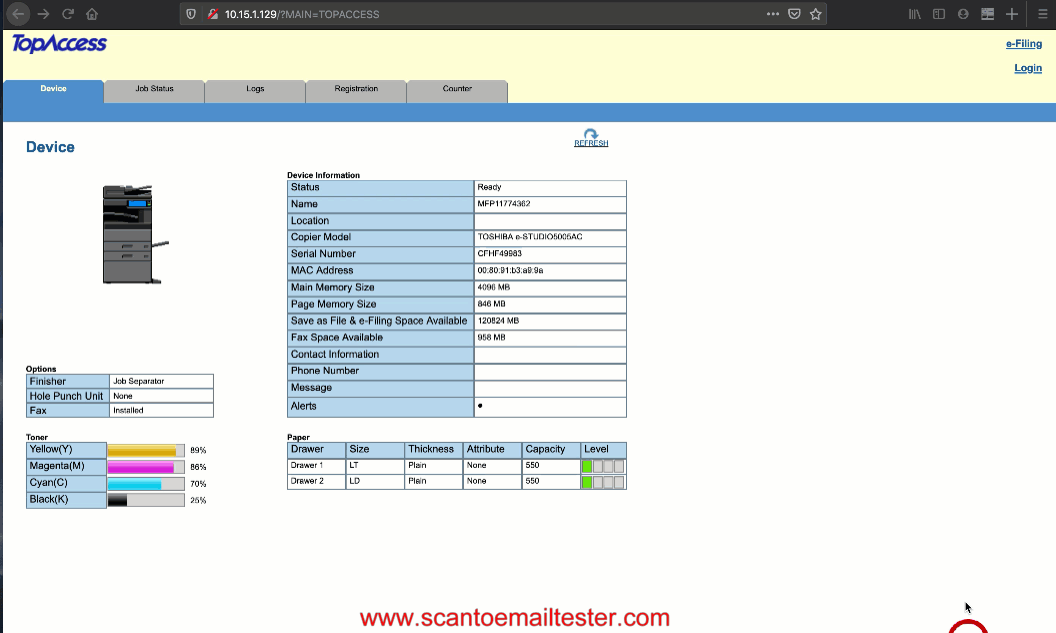The image size is (1056, 633).
Task: Open the browser library icon
Action: [x=914, y=14]
